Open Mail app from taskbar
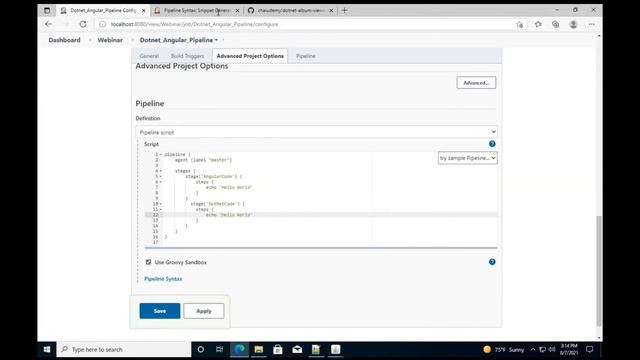This screenshot has width=640, height=360. (x=297, y=349)
